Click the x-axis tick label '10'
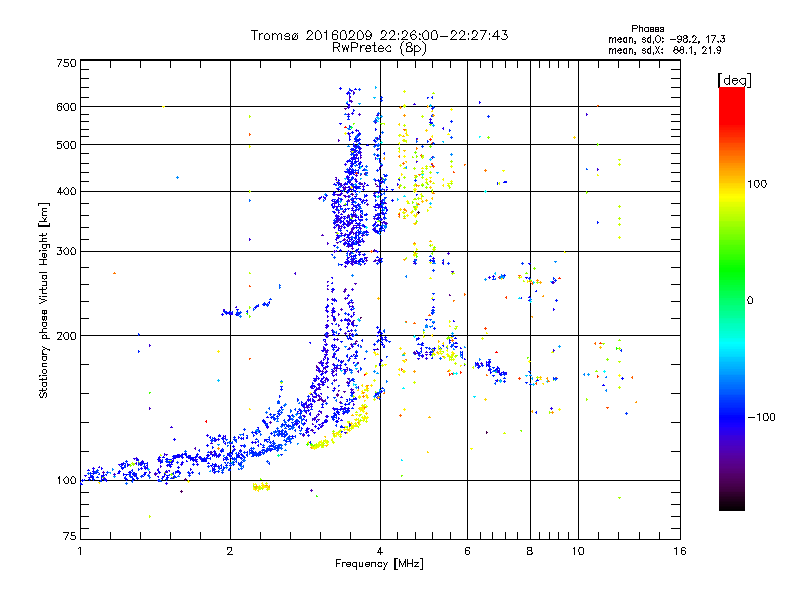Image resolution: width=800 pixels, height=600 pixels. 578,551
